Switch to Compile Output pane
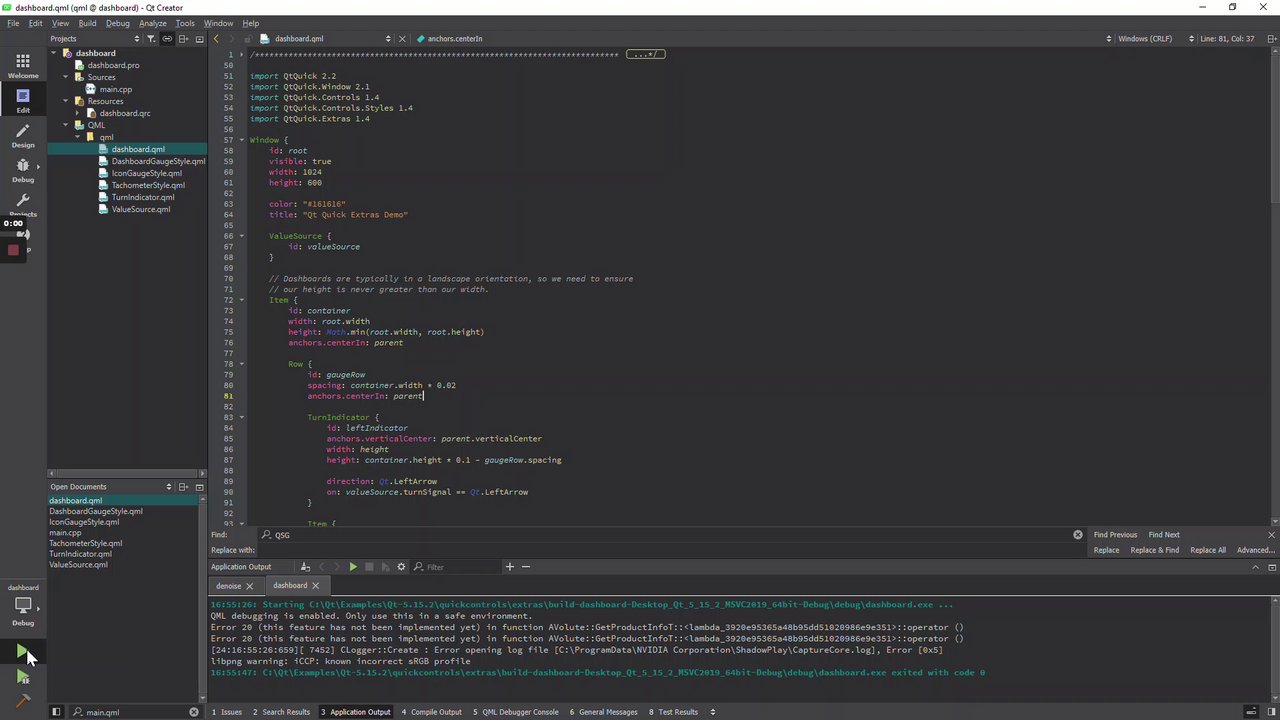Image resolution: width=1280 pixels, height=720 pixels. tap(432, 712)
